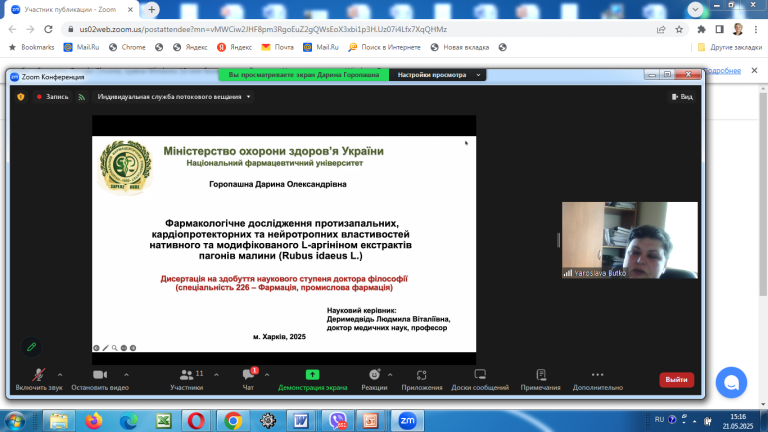Open Индивидуальная служба потокового вещания dropdown

point(173,97)
